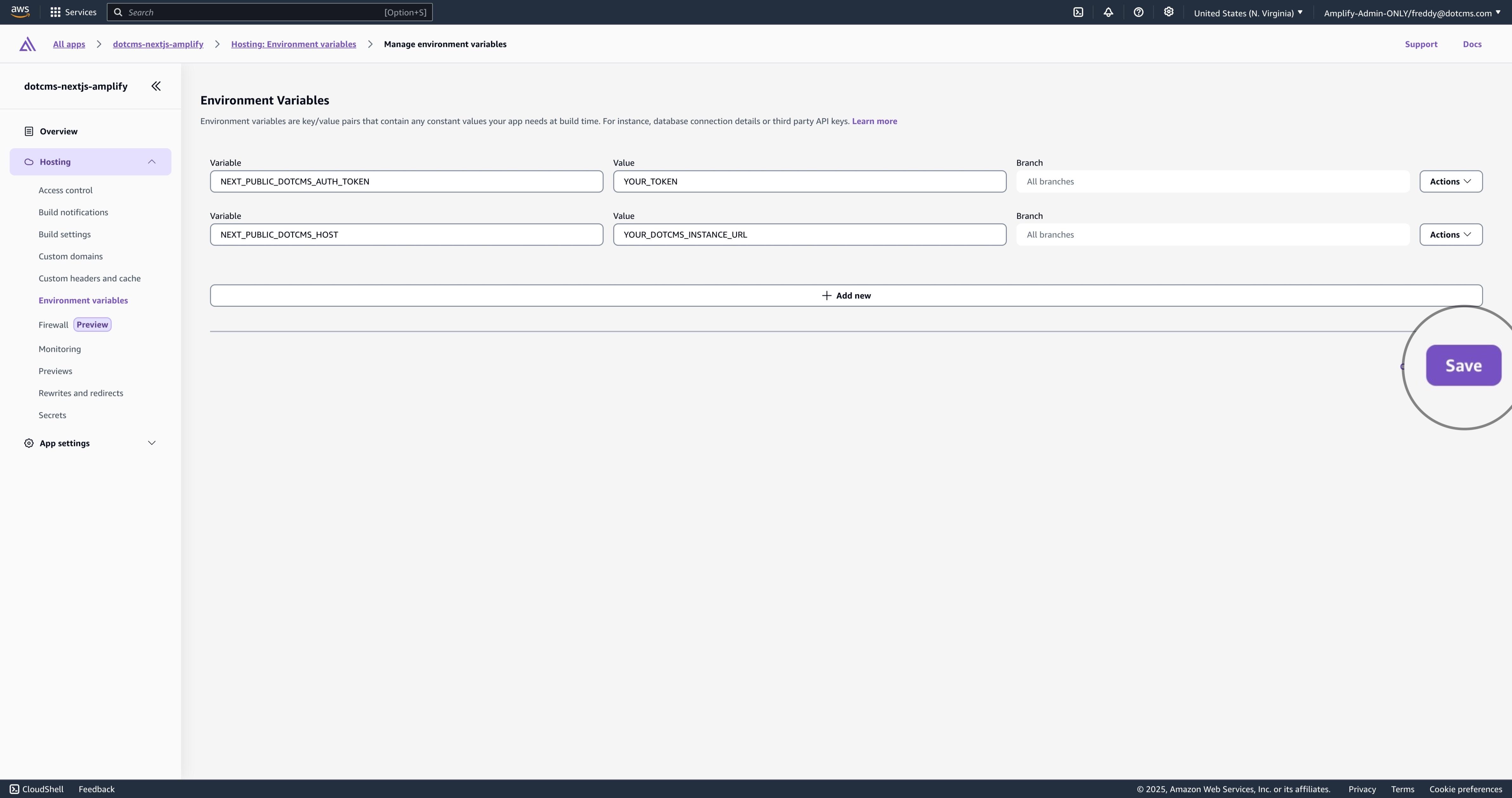Open the CloudShell terminal icon in top bar
The width and height of the screenshot is (1512, 798).
coord(1078,12)
